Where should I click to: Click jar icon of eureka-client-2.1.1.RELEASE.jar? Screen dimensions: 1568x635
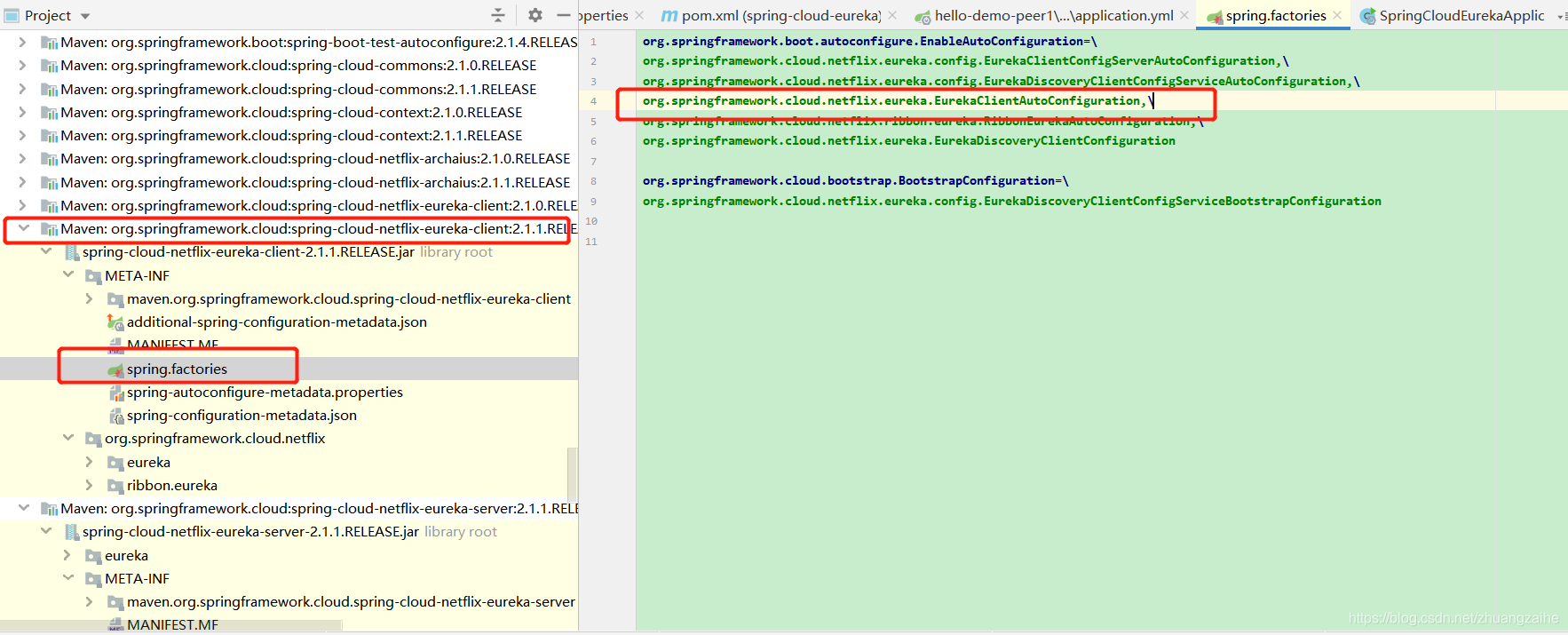72,252
